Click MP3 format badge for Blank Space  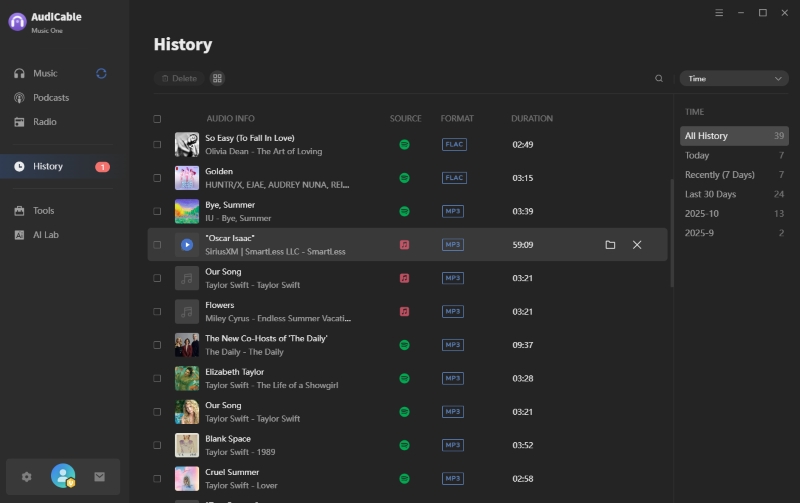453,445
